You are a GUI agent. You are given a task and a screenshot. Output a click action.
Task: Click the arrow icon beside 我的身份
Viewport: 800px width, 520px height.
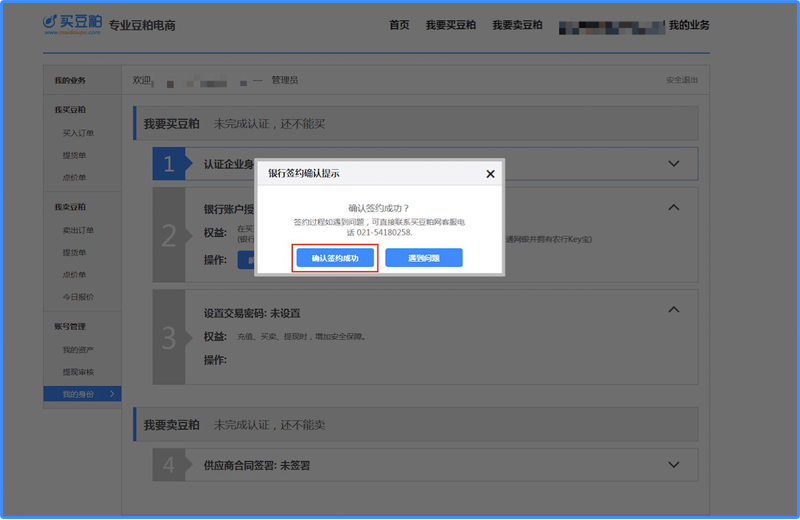pyautogui.click(x=111, y=395)
